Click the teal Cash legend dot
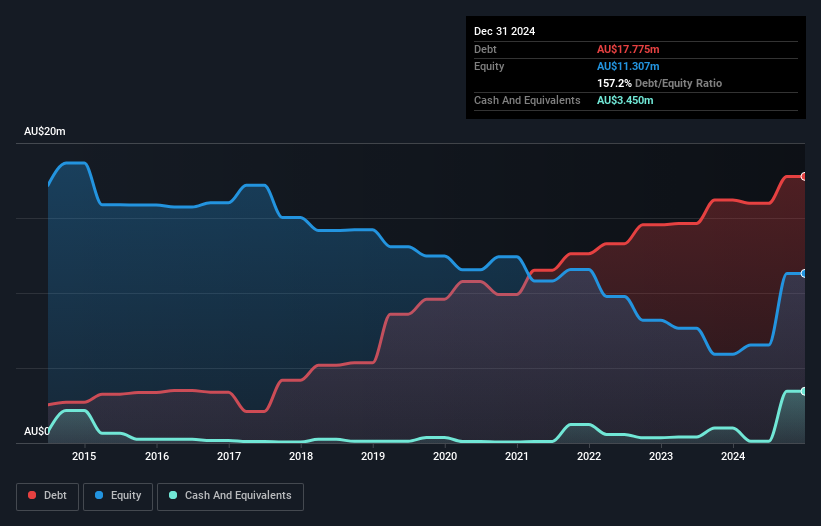 173,495
